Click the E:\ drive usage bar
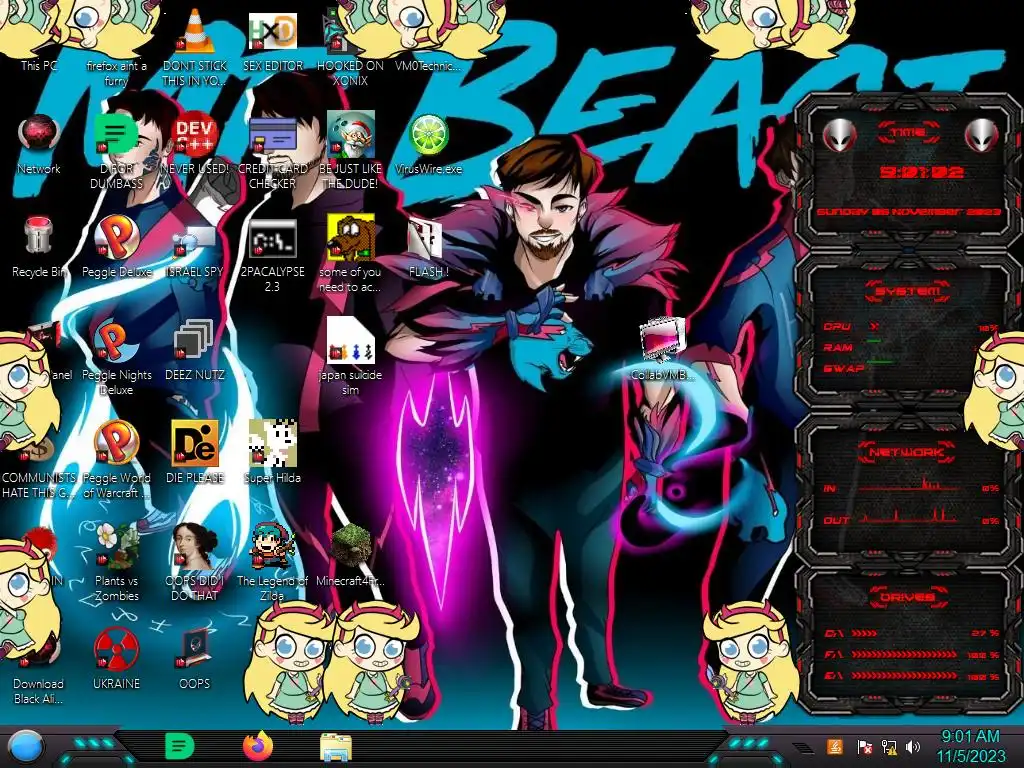 click(912, 676)
